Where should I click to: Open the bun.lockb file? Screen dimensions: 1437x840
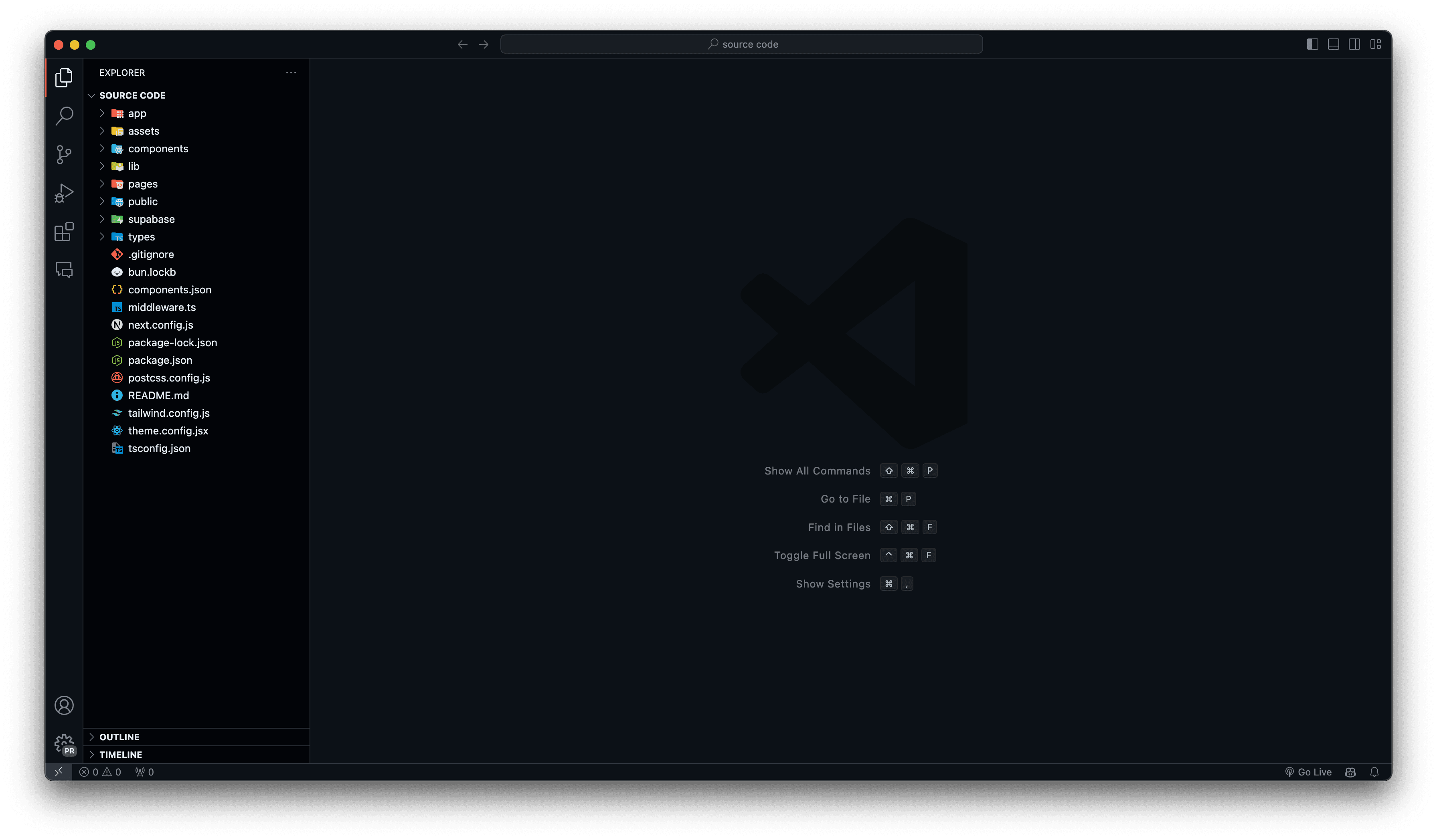click(x=196, y=273)
